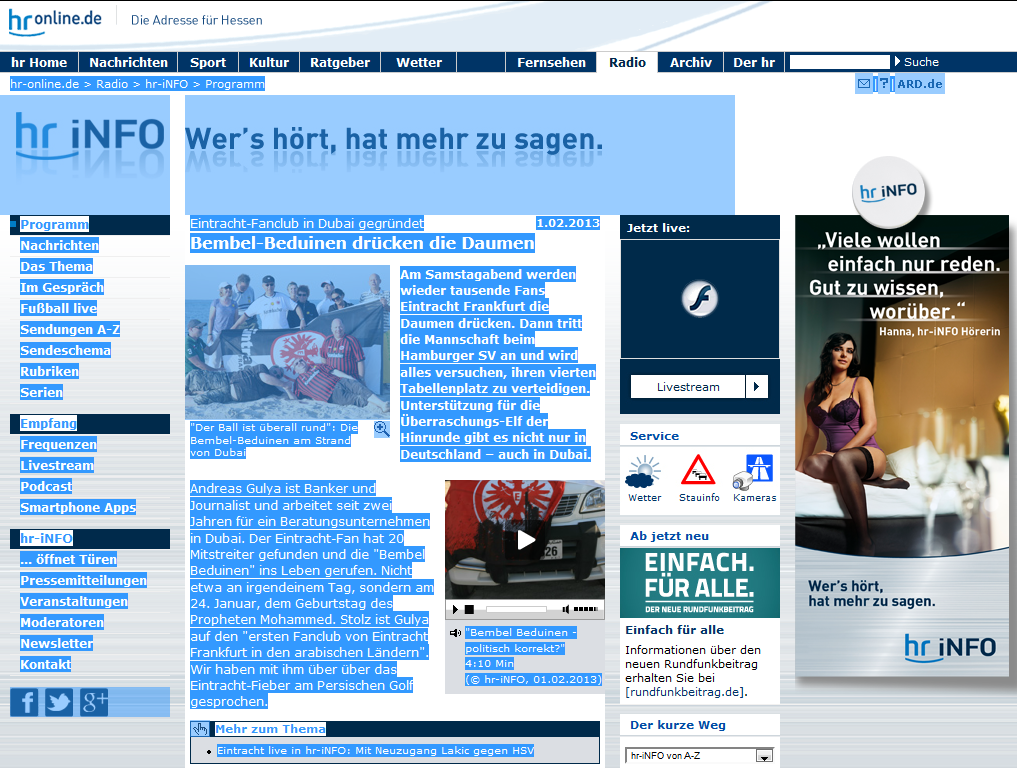1017x768 pixels.
Task: Mute the audio player speaker
Action: (x=566, y=609)
